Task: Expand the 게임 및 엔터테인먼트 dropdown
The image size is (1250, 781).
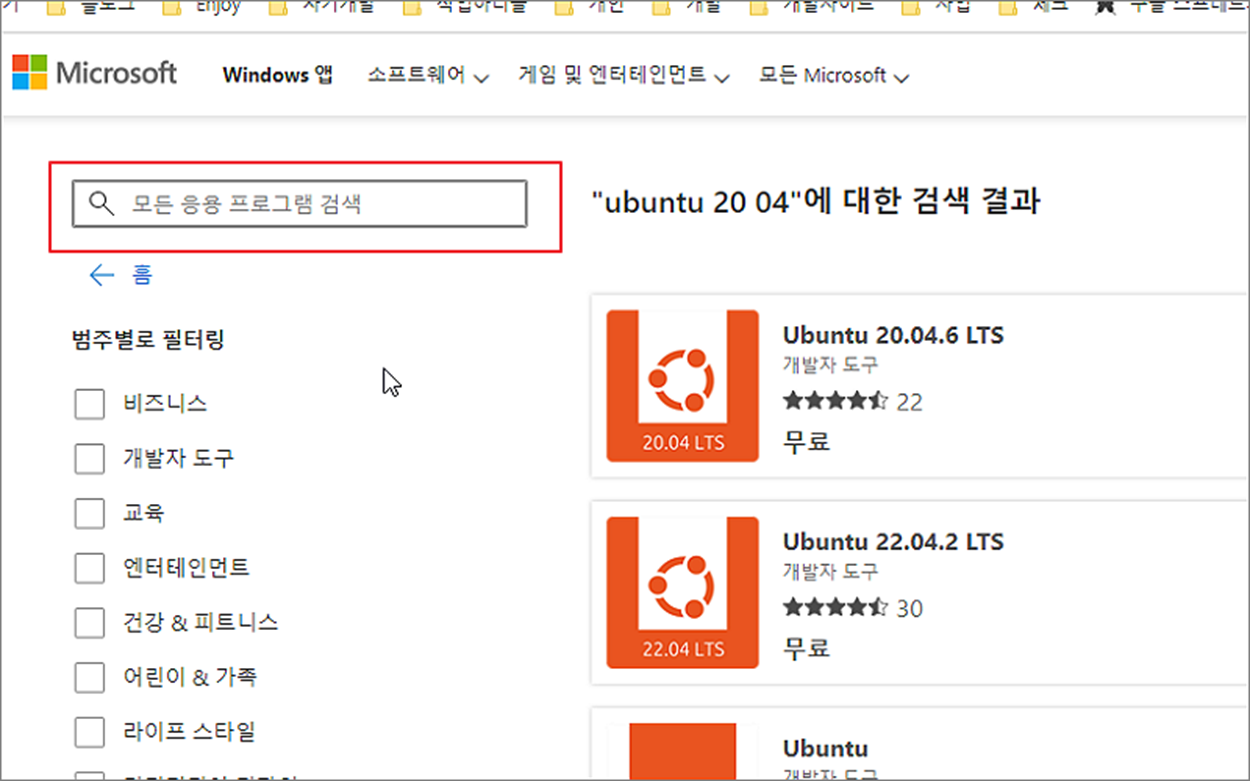Action: click(624, 75)
